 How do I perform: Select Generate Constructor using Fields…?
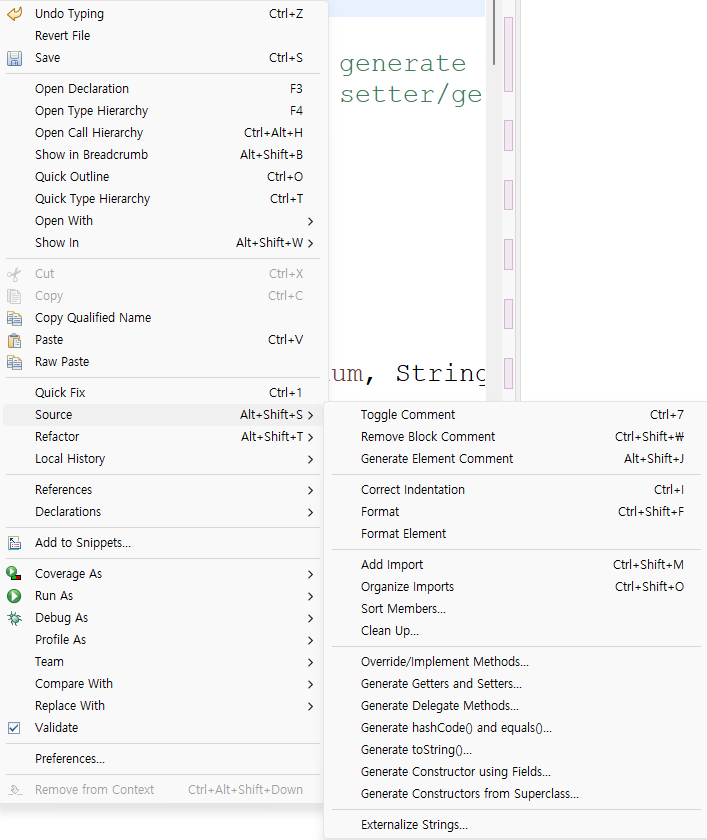pos(516,771)
